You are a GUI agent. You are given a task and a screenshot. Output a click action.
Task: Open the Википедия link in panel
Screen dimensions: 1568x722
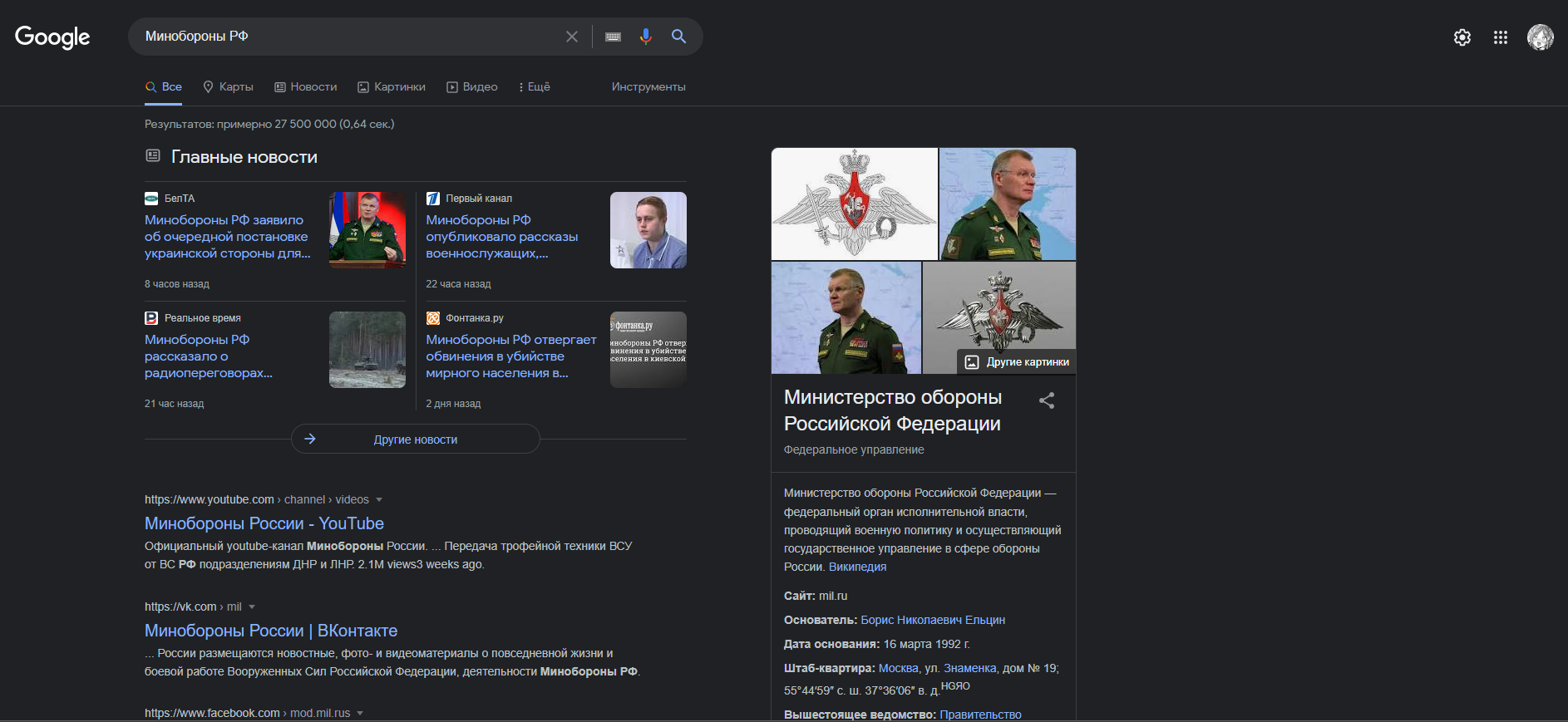pos(857,567)
